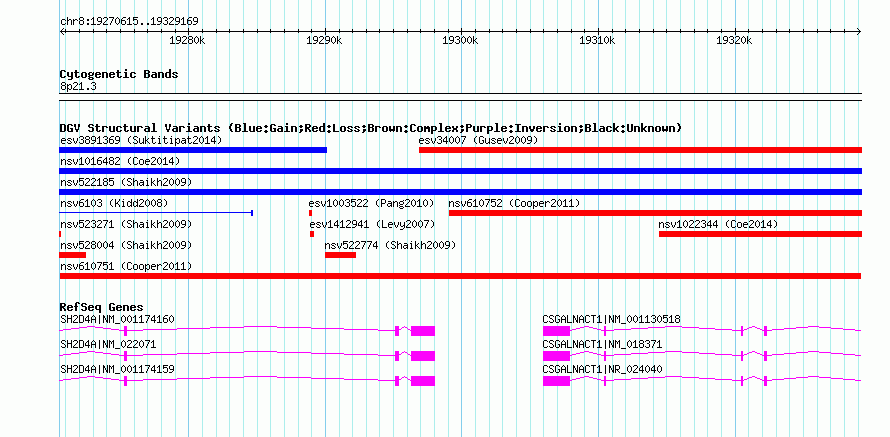
Task: Click first exon block of CSGALNACT1 NM_001130518
Action: click(556, 331)
